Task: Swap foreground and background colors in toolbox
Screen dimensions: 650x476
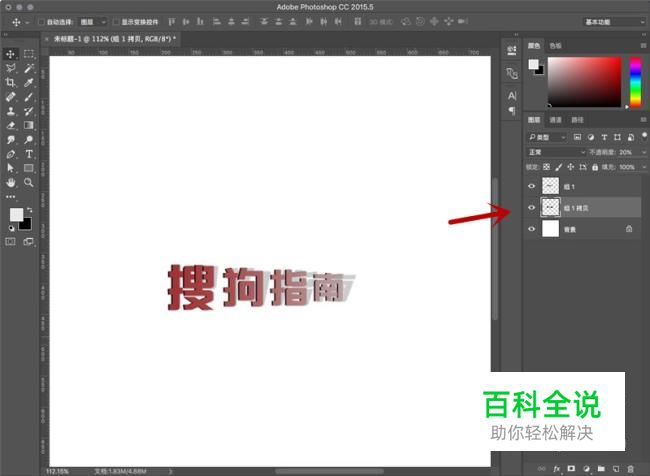Action: (x=29, y=210)
